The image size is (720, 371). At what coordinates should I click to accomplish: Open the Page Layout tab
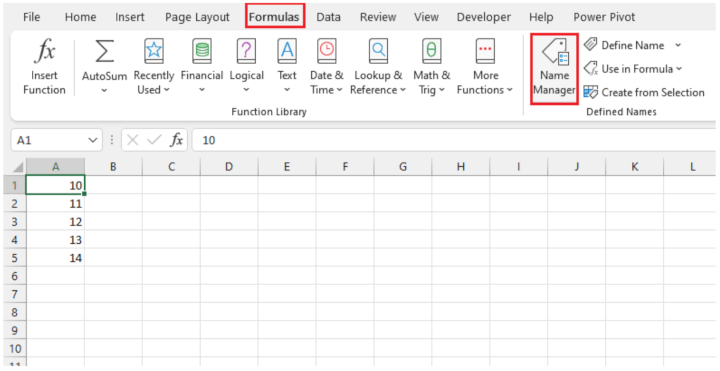[197, 17]
